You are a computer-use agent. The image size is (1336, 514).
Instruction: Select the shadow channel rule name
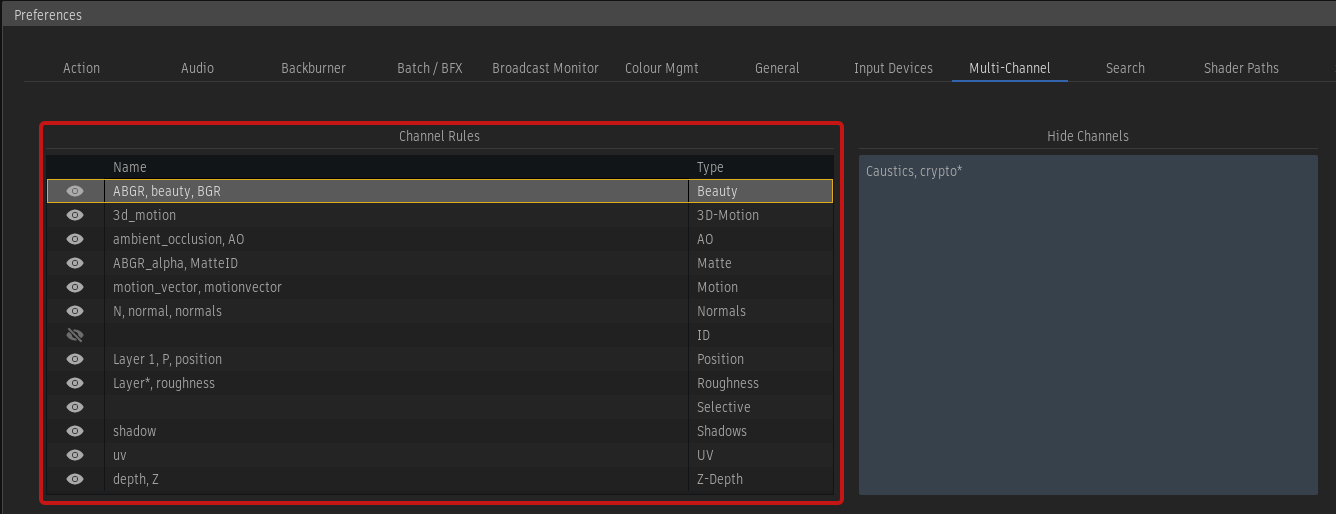(x=135, y=431)
